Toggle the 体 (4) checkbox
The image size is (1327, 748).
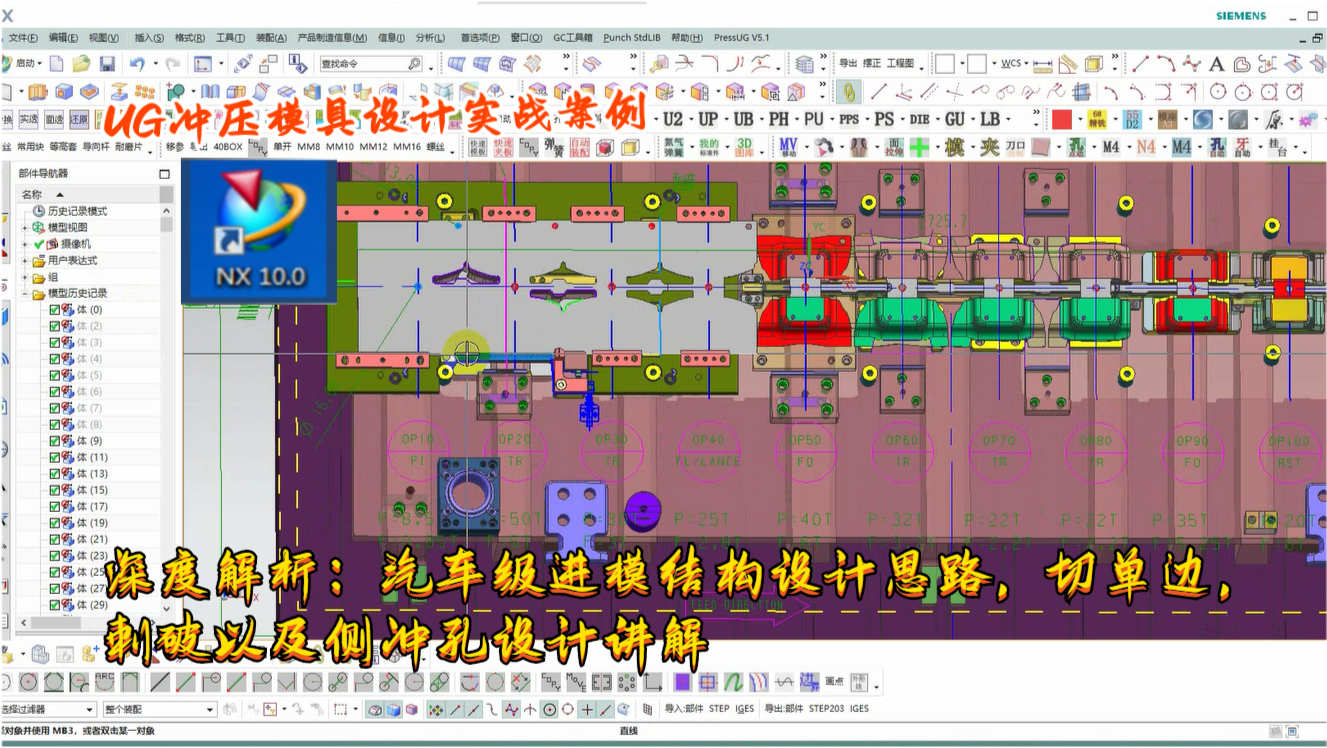click(x=55, y=359)
